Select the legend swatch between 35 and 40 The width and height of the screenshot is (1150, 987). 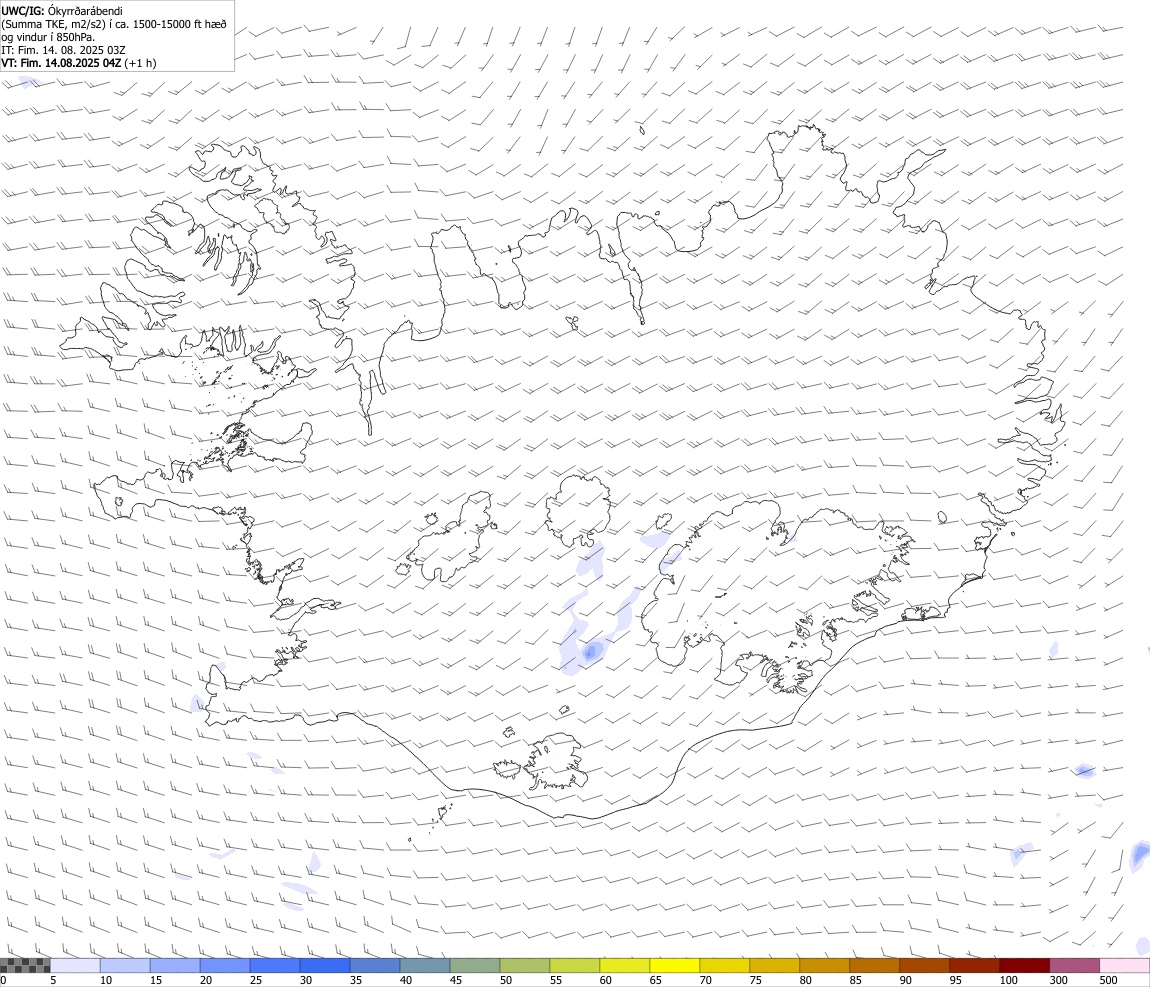click(375, 965)
